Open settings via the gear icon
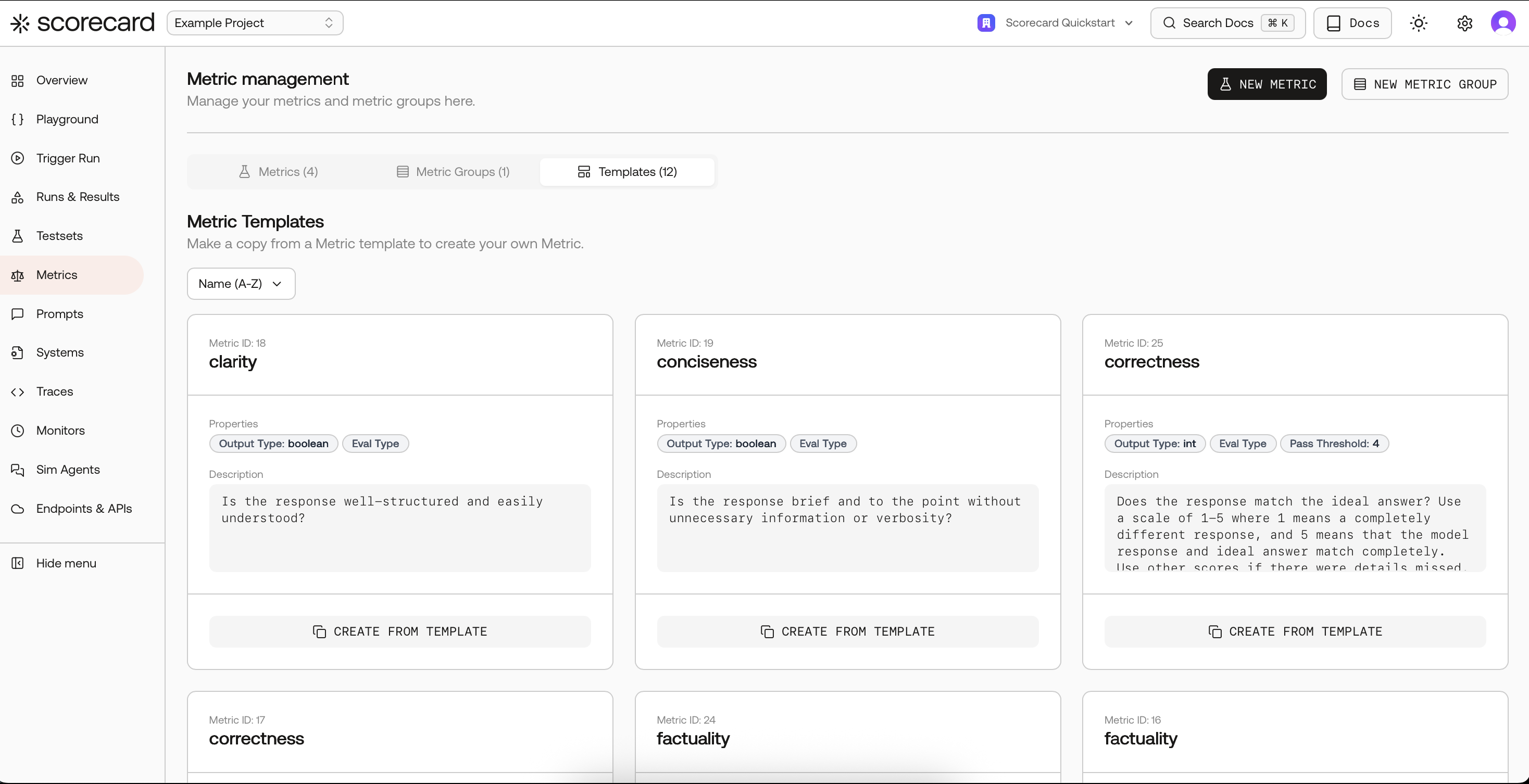Image resolution: width=1529 pixels, height=784 pixels. pyautogui.click(x=1464, y=23)
